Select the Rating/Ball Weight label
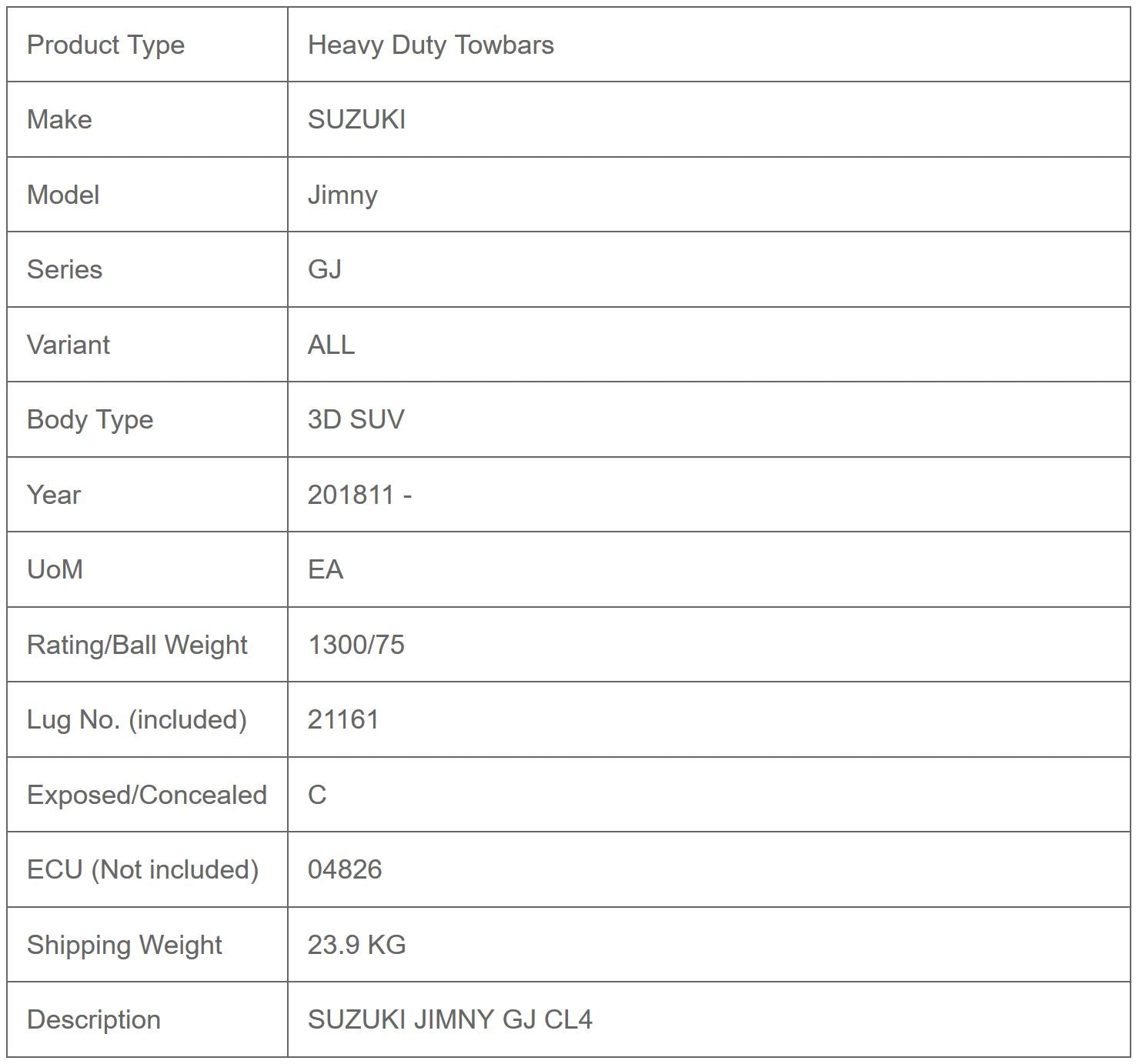1139x1064 pixels. click(x=137, y=645)
